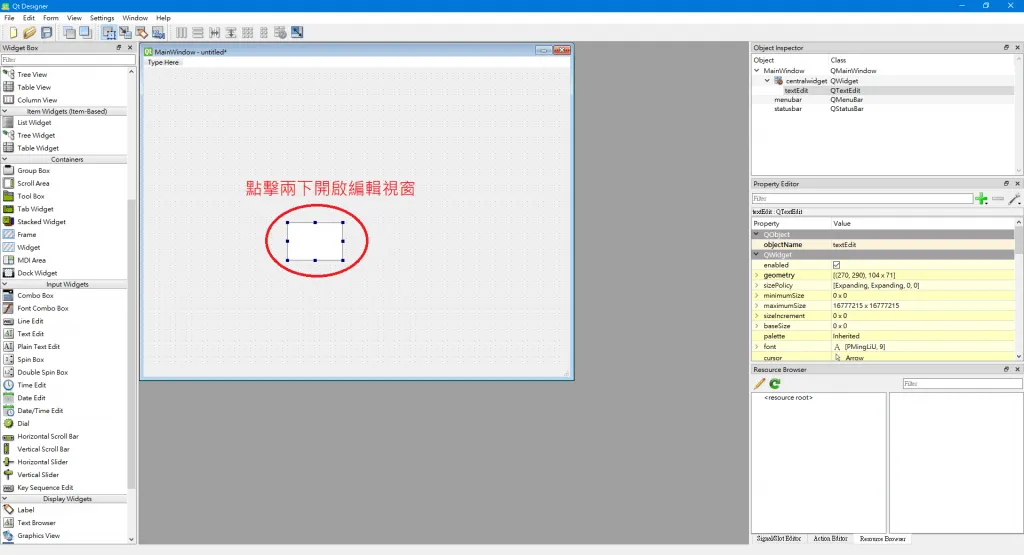Select the Edit Widgets mode icon

pos(109,32)
